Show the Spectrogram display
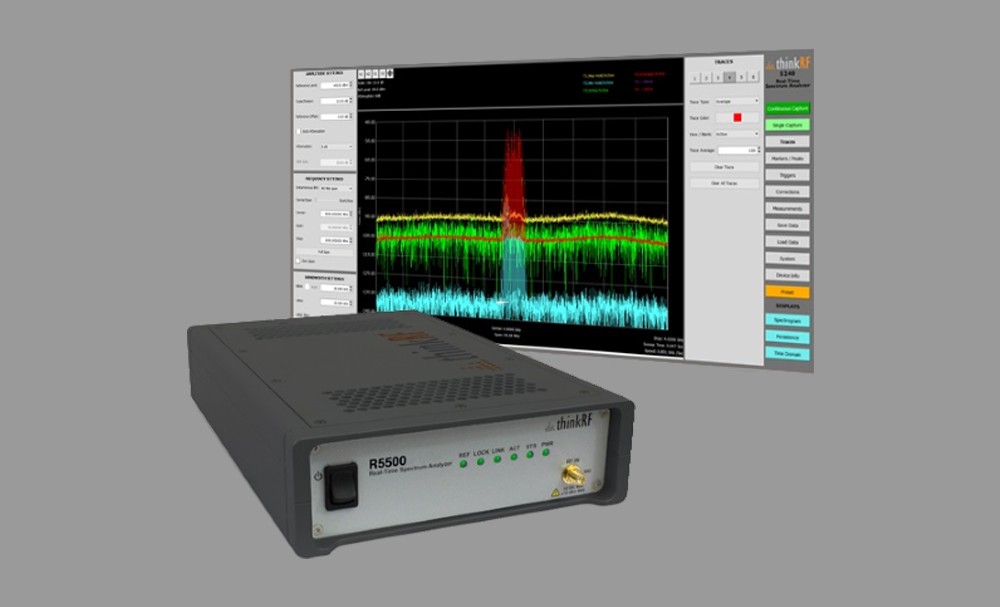1000x607 pixels. [x=788, y=320]
